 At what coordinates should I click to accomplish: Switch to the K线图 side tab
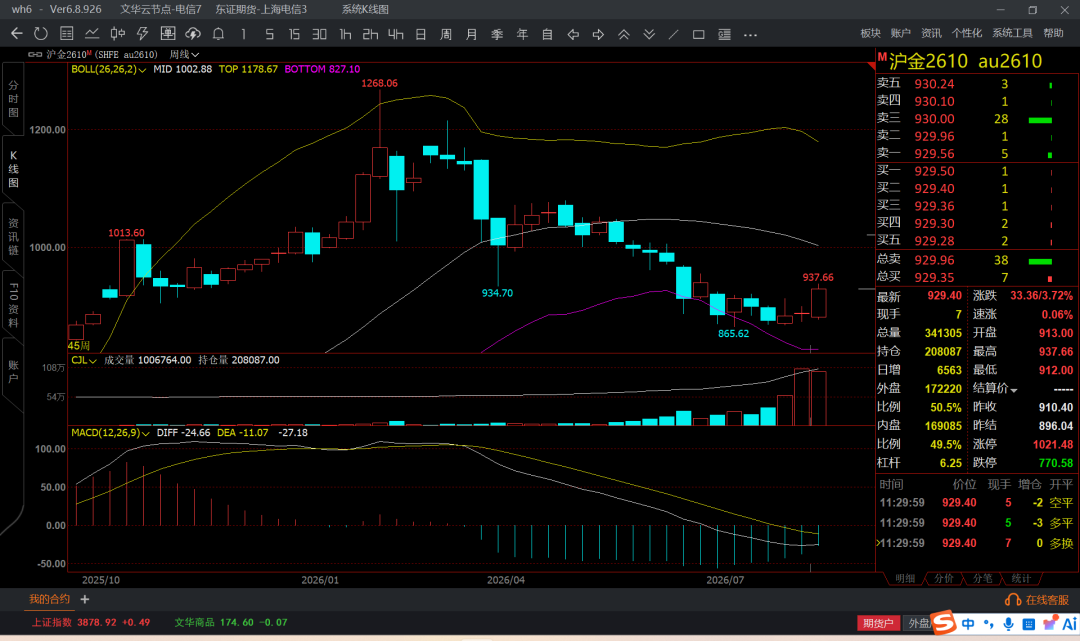coord(13,169)
